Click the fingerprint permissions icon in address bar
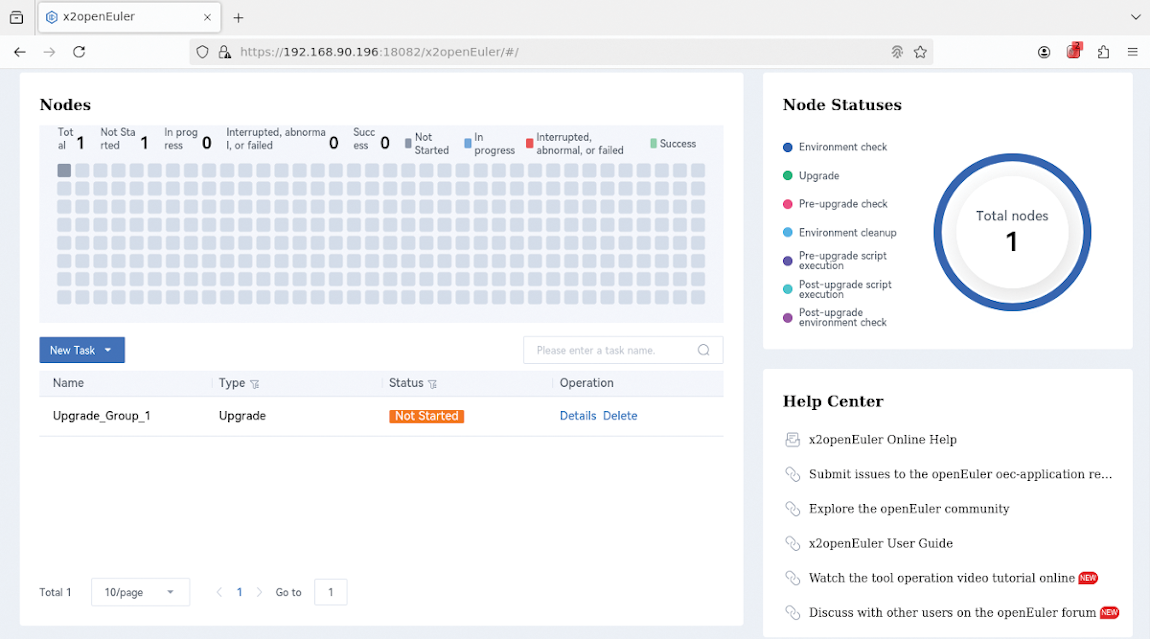The width and height of the screenshot is (1150, 639). click(897, 52)
